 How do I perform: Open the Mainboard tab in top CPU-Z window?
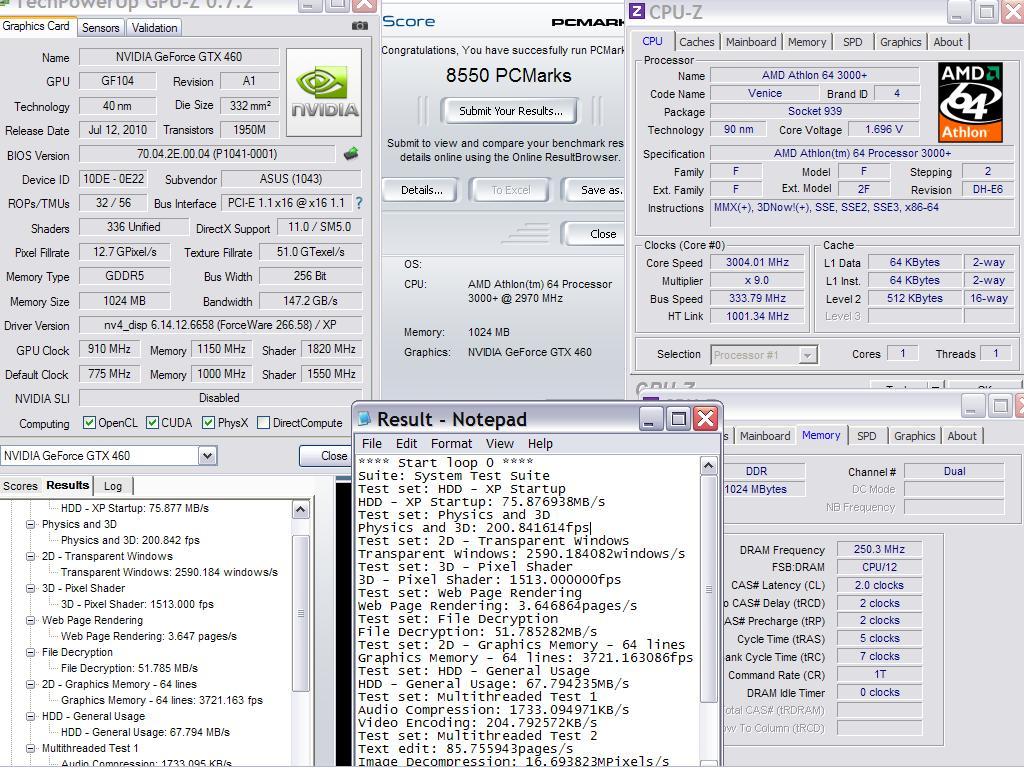coord(751,42)
